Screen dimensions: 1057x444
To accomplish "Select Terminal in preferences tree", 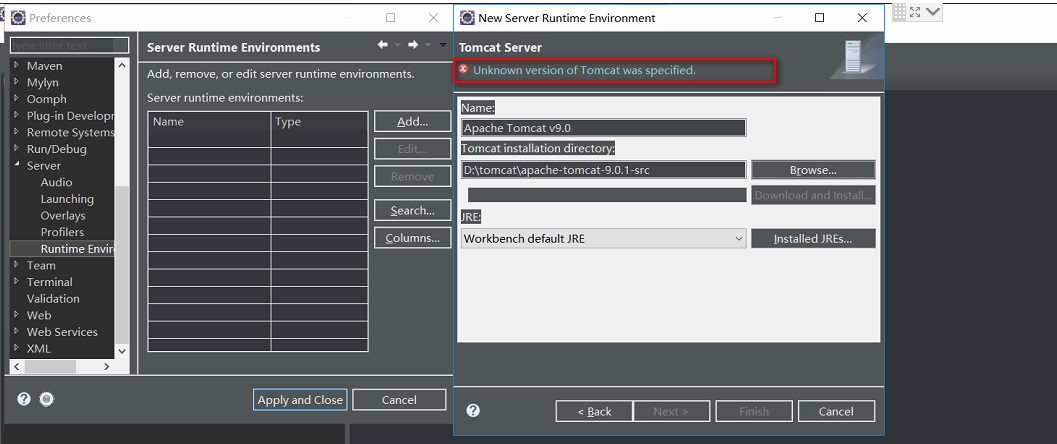I will (49, 282).
